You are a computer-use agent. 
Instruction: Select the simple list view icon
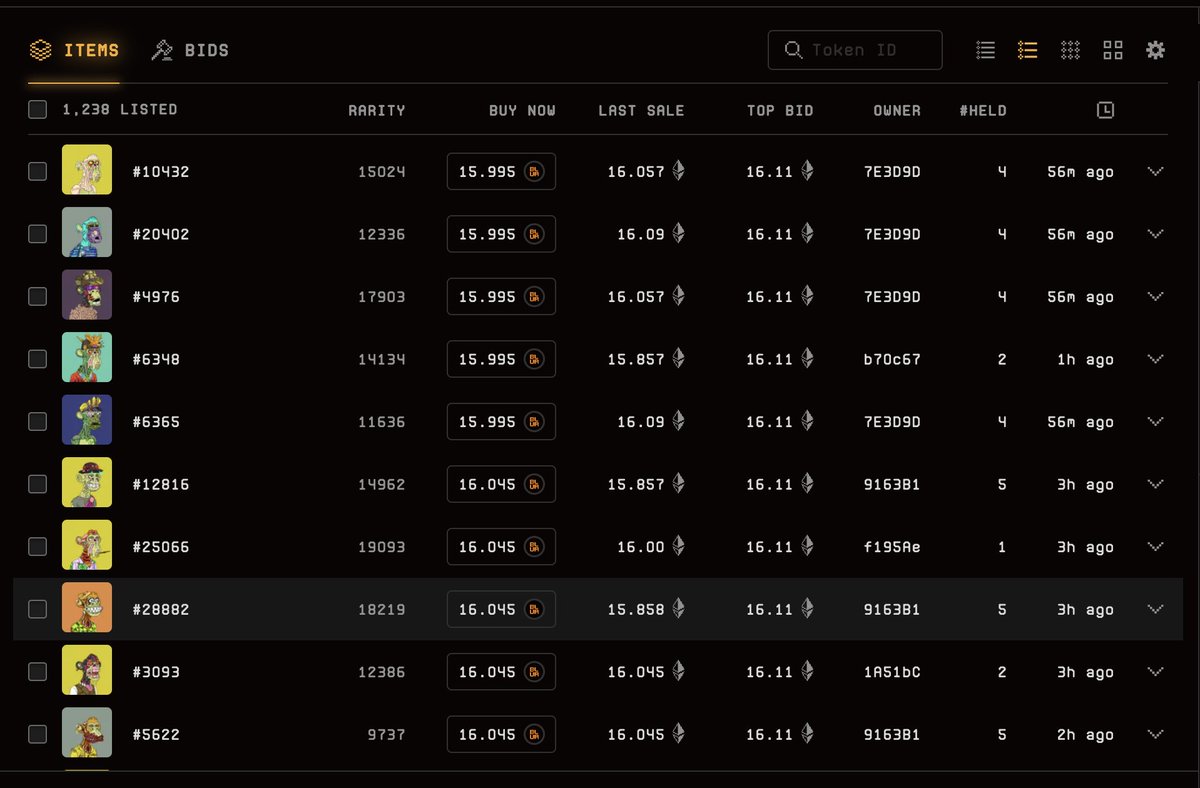pos(985,50)
